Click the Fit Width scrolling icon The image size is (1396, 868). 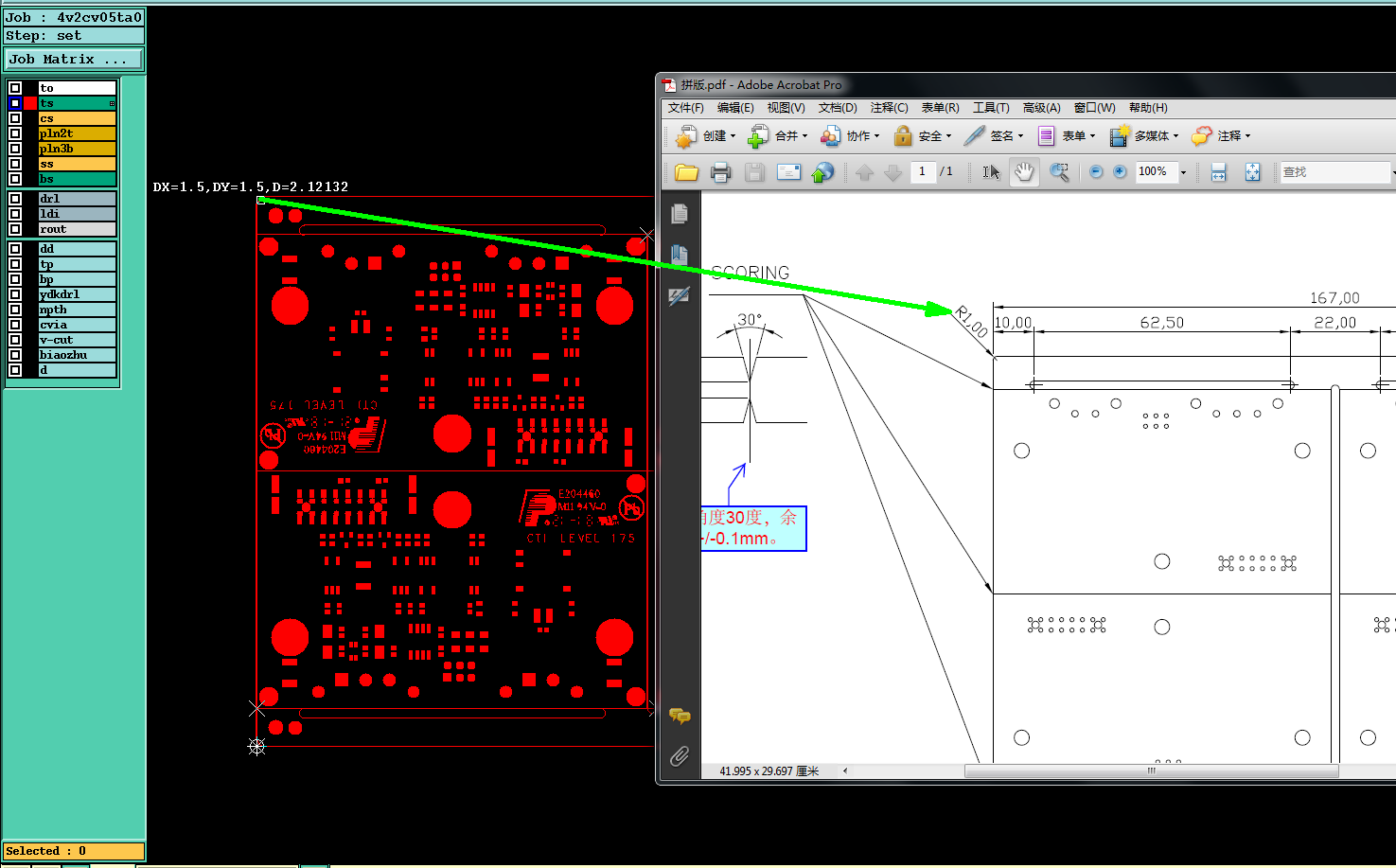coord(1218,172)
